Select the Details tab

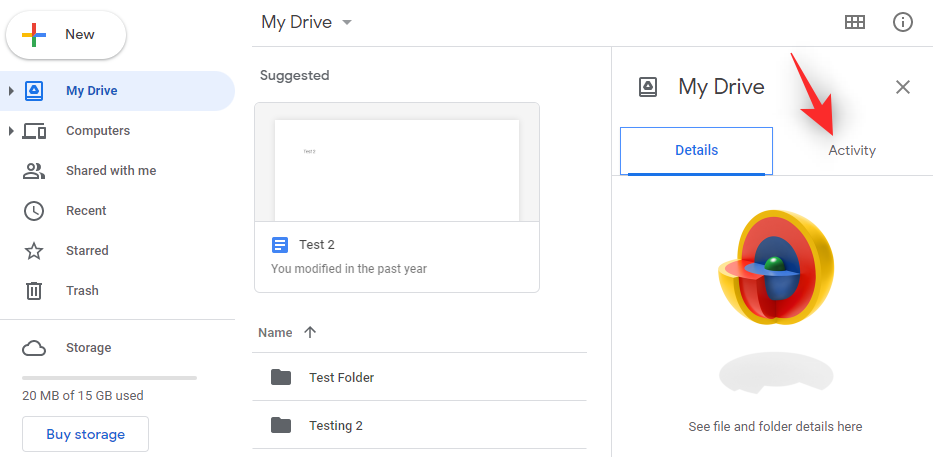(696, 151)
